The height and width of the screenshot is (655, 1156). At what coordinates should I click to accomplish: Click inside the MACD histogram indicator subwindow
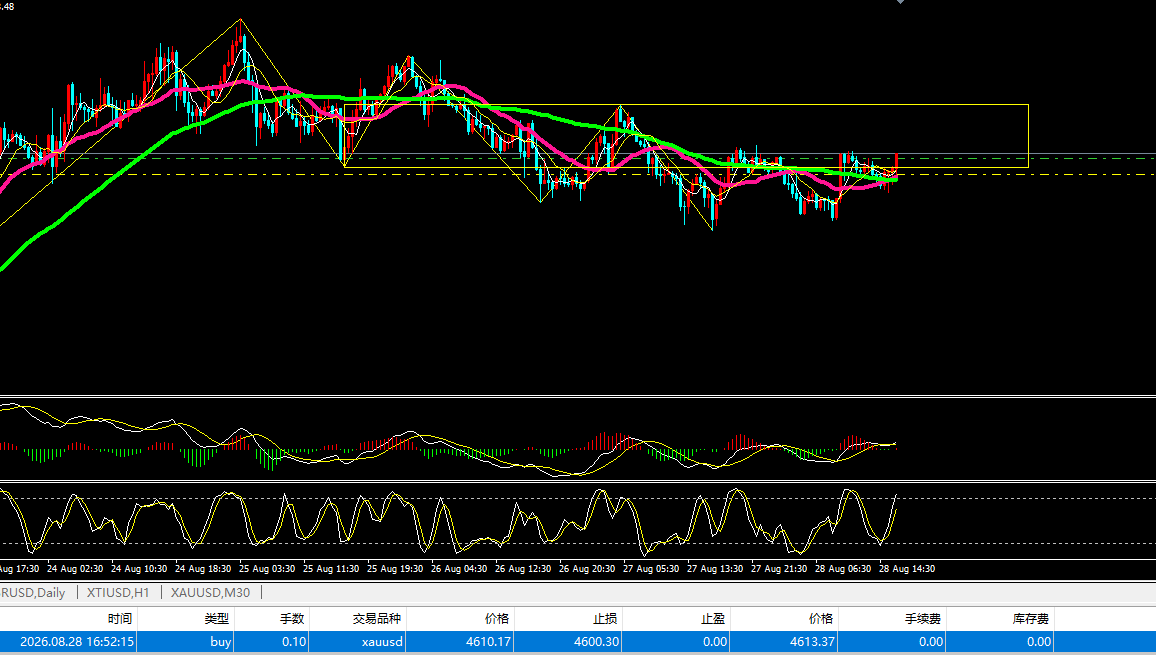coord(578,439)
